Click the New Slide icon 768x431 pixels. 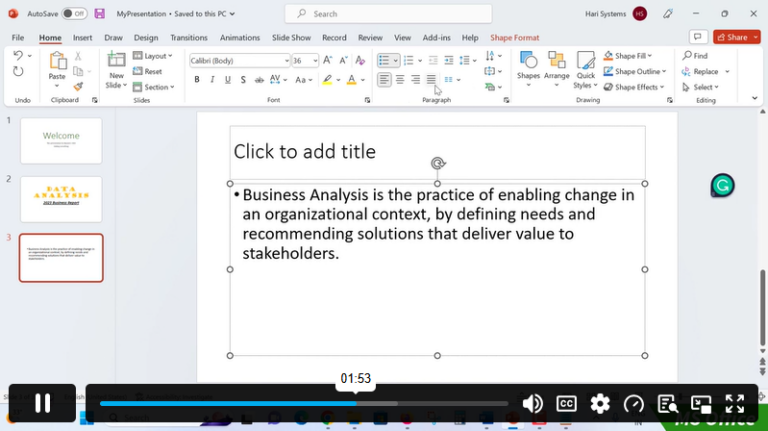tap(116, 60)
